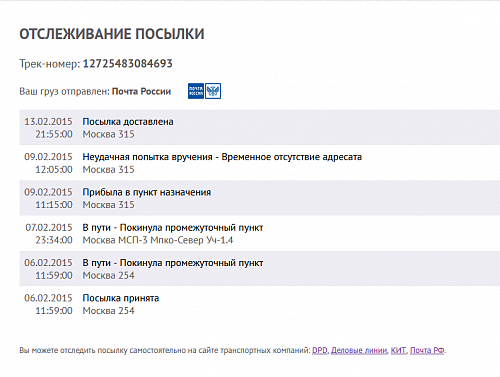Image resolution: width=500 pixels, height=377 pixels.
Task: Click the Russian Post eagle emblem icon
Action: (x=213, y=91)
